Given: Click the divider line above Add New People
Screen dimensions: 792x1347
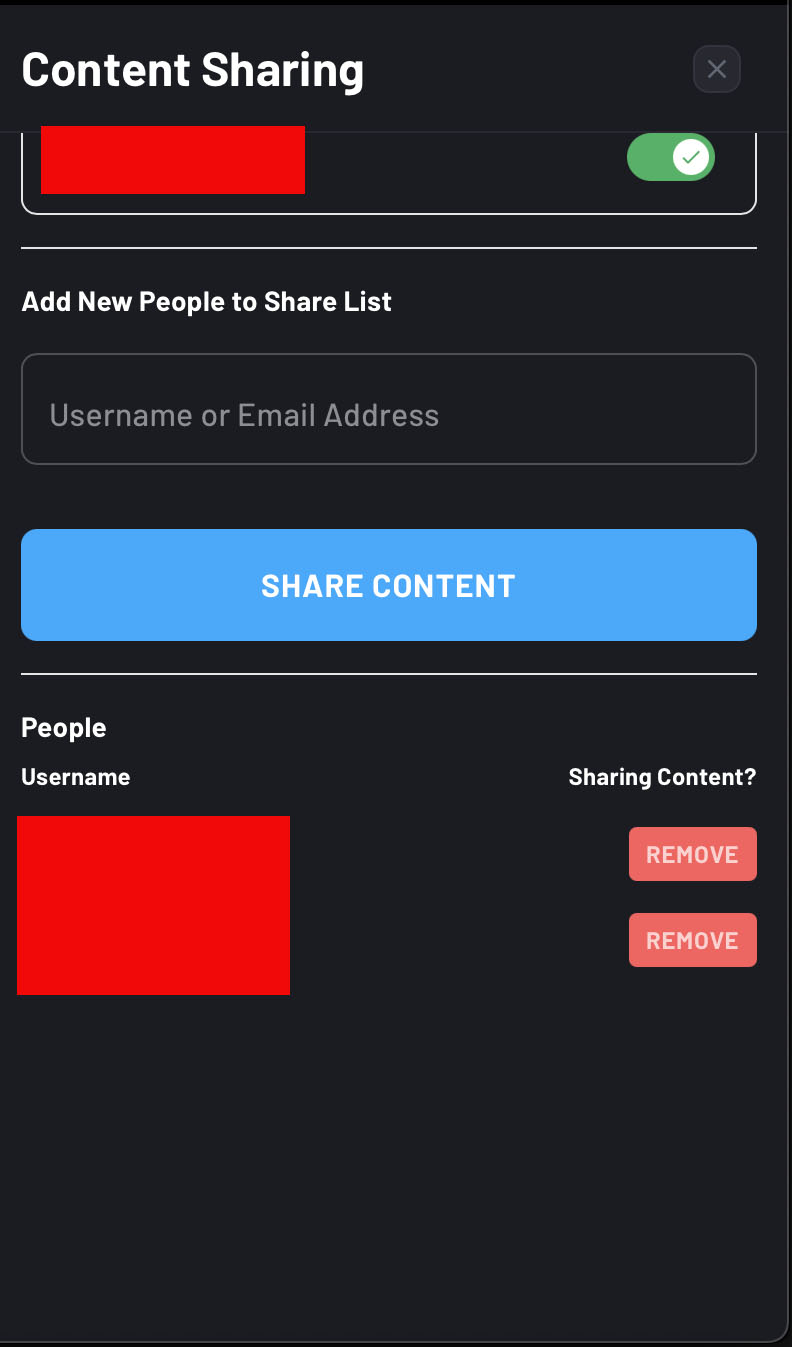Looking at the screenshot, I should tap(389, 247).
